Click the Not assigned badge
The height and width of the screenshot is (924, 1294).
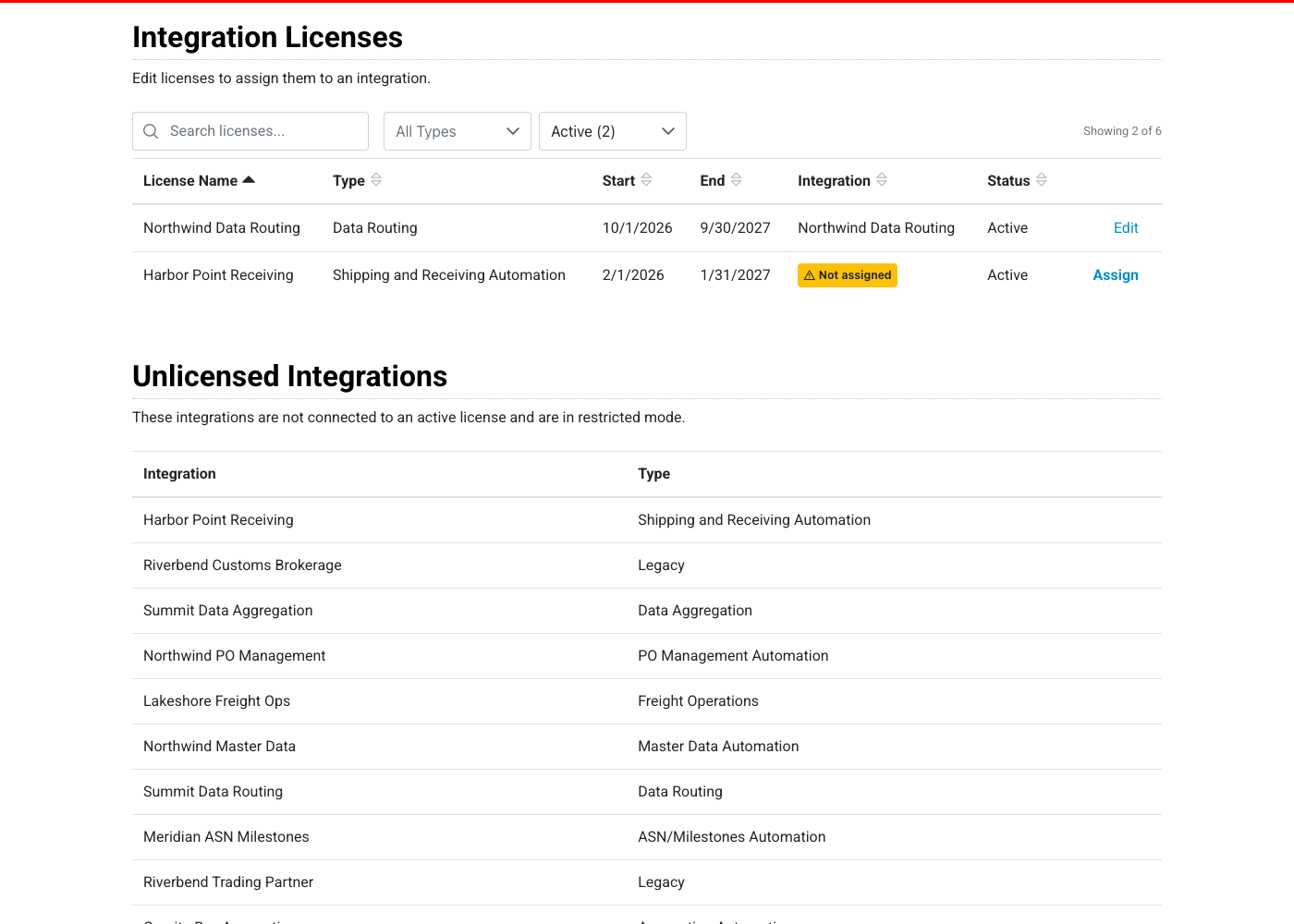(x=848, y=275)
